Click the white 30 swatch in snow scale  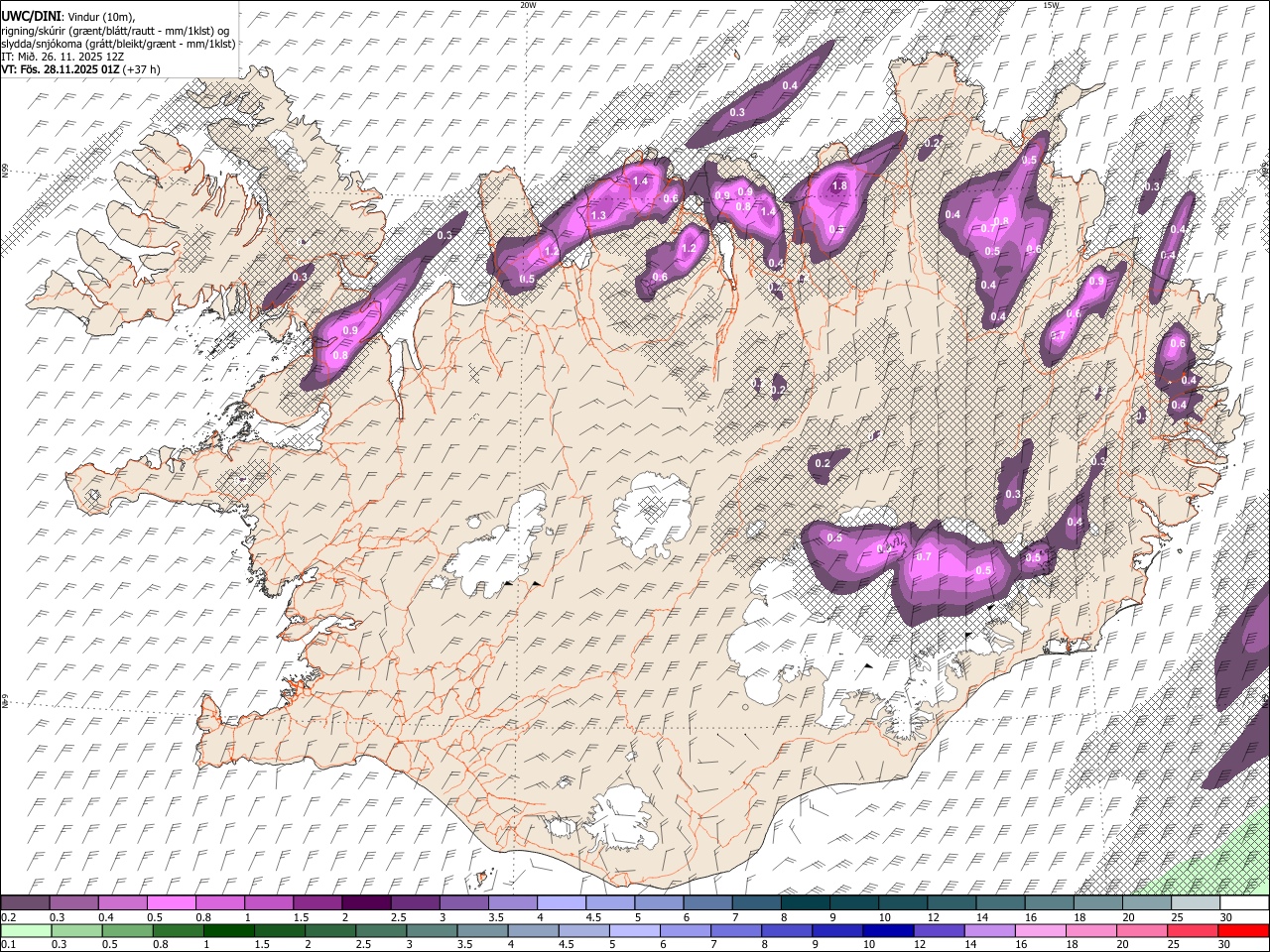click(x=1244, y=903)
